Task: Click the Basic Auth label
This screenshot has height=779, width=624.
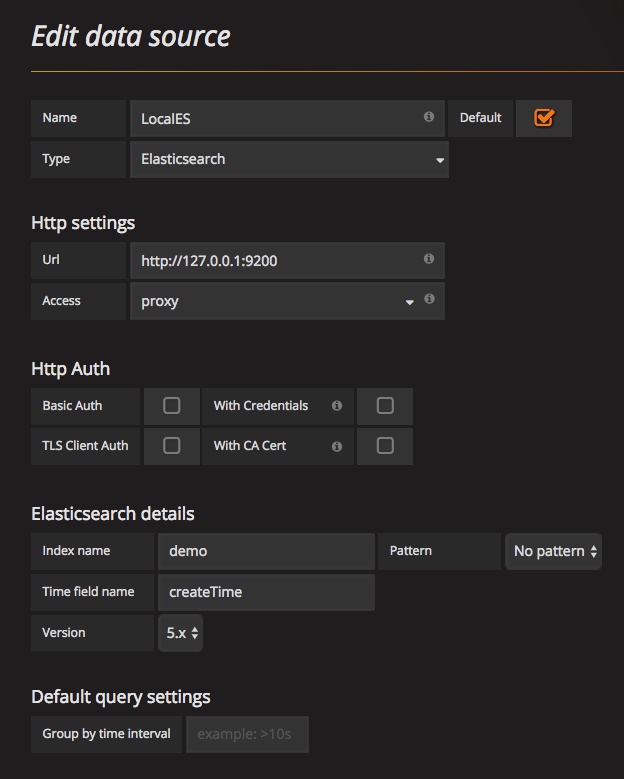Action: tap(72, 406)
